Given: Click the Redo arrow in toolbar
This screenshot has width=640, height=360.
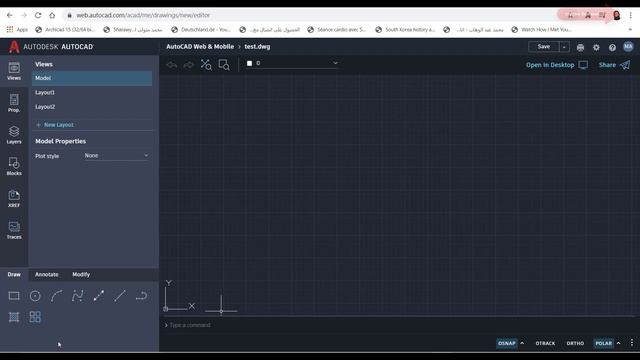Looking at the screenshot, I should (x=189, y=65).
